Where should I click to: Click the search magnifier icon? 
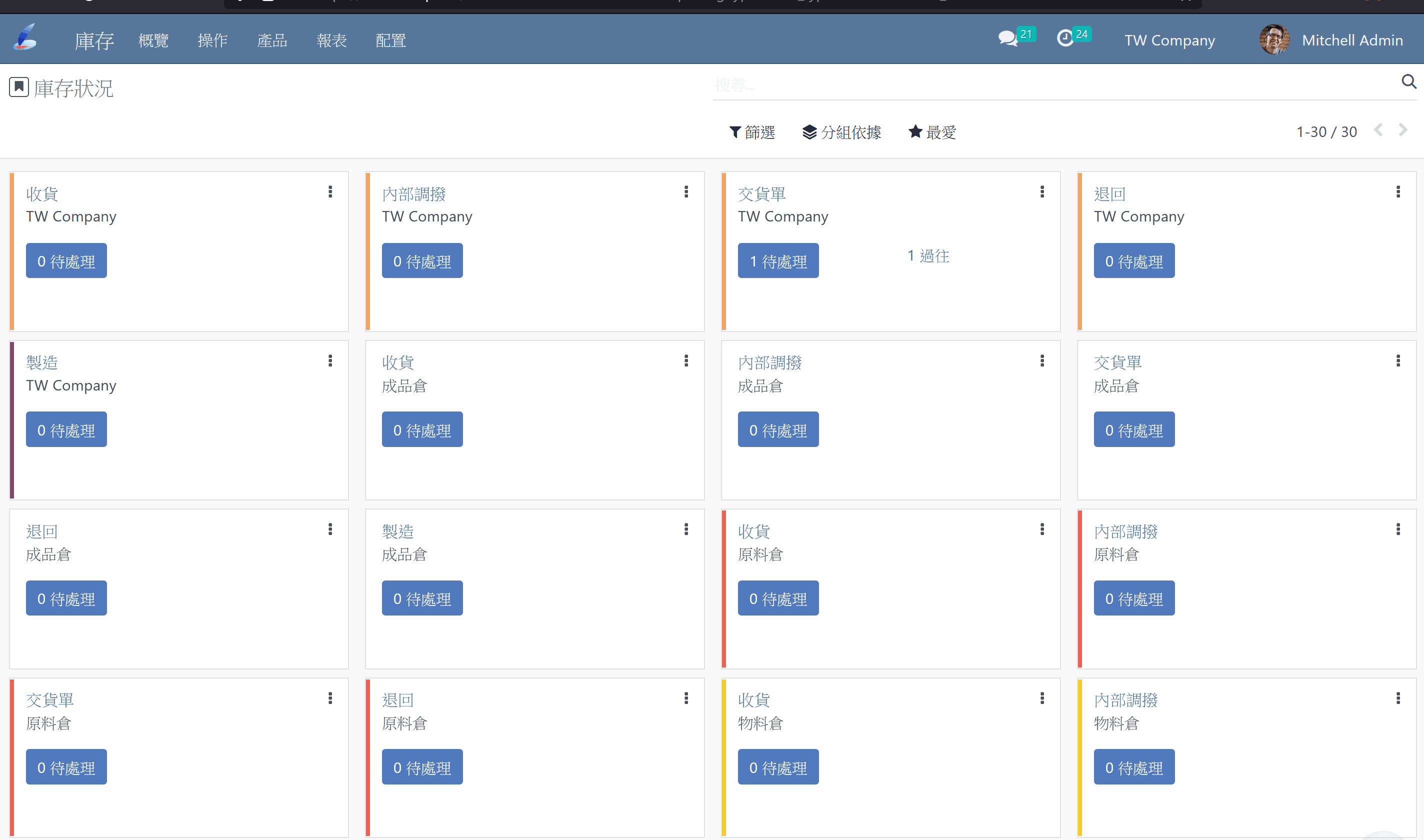[x=1408, y=82]
